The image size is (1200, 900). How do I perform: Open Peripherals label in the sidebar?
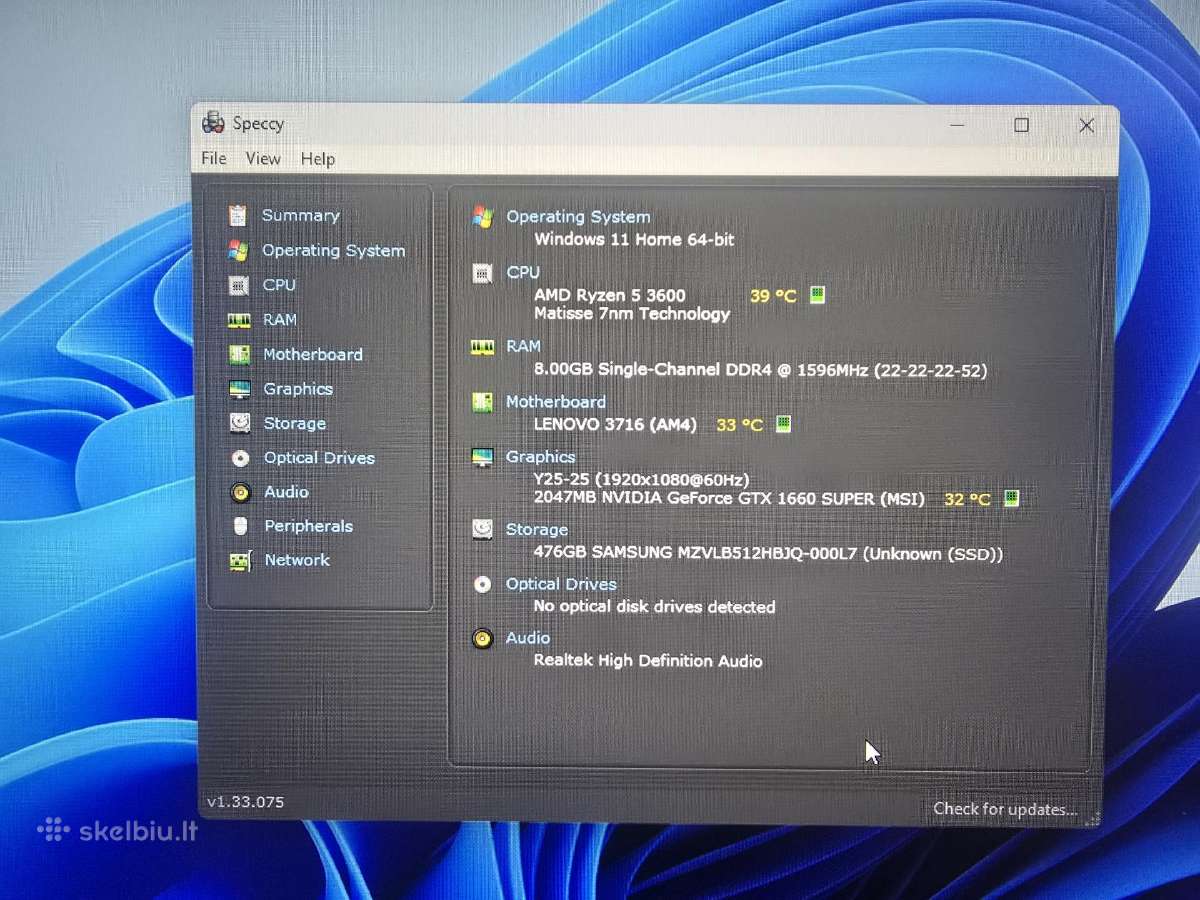click(x=309, y=526)
